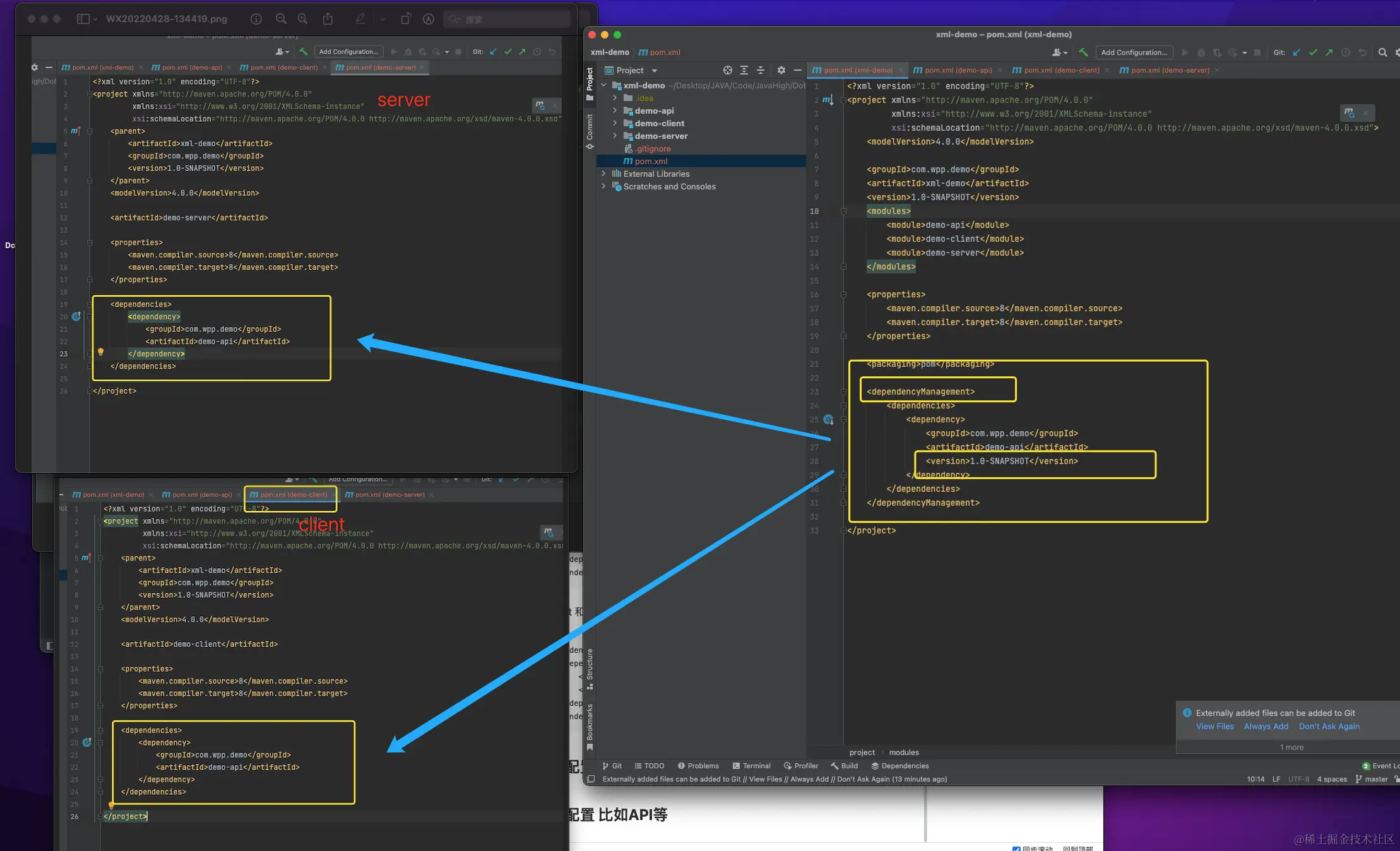Click the green Build Project hammer icon
This screenshot has width=1400, height=851.
pyautogui.click(x=1083, y=52)
